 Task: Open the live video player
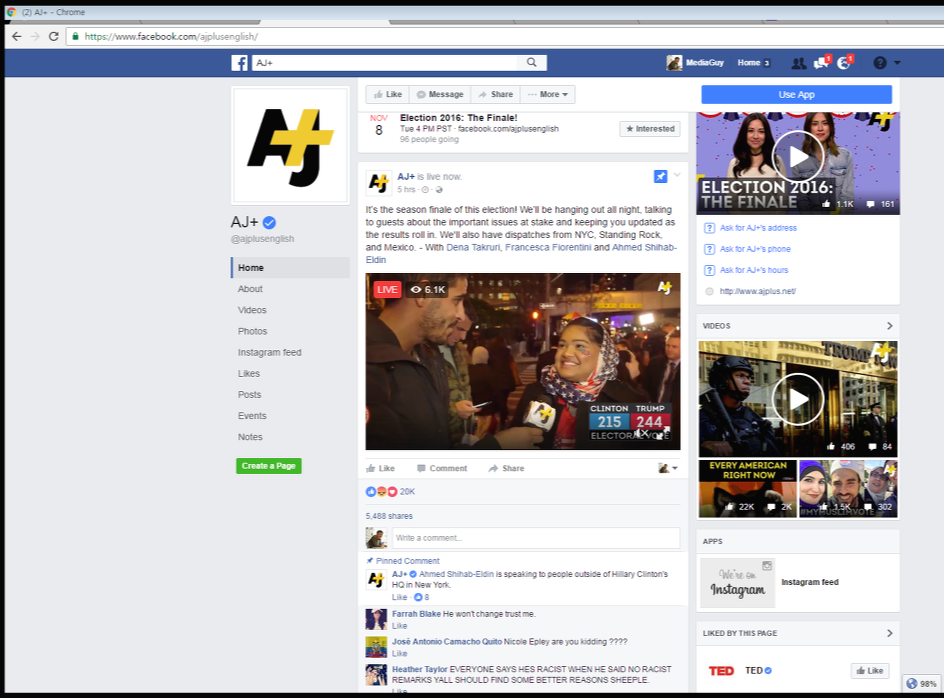click(523, 361)
